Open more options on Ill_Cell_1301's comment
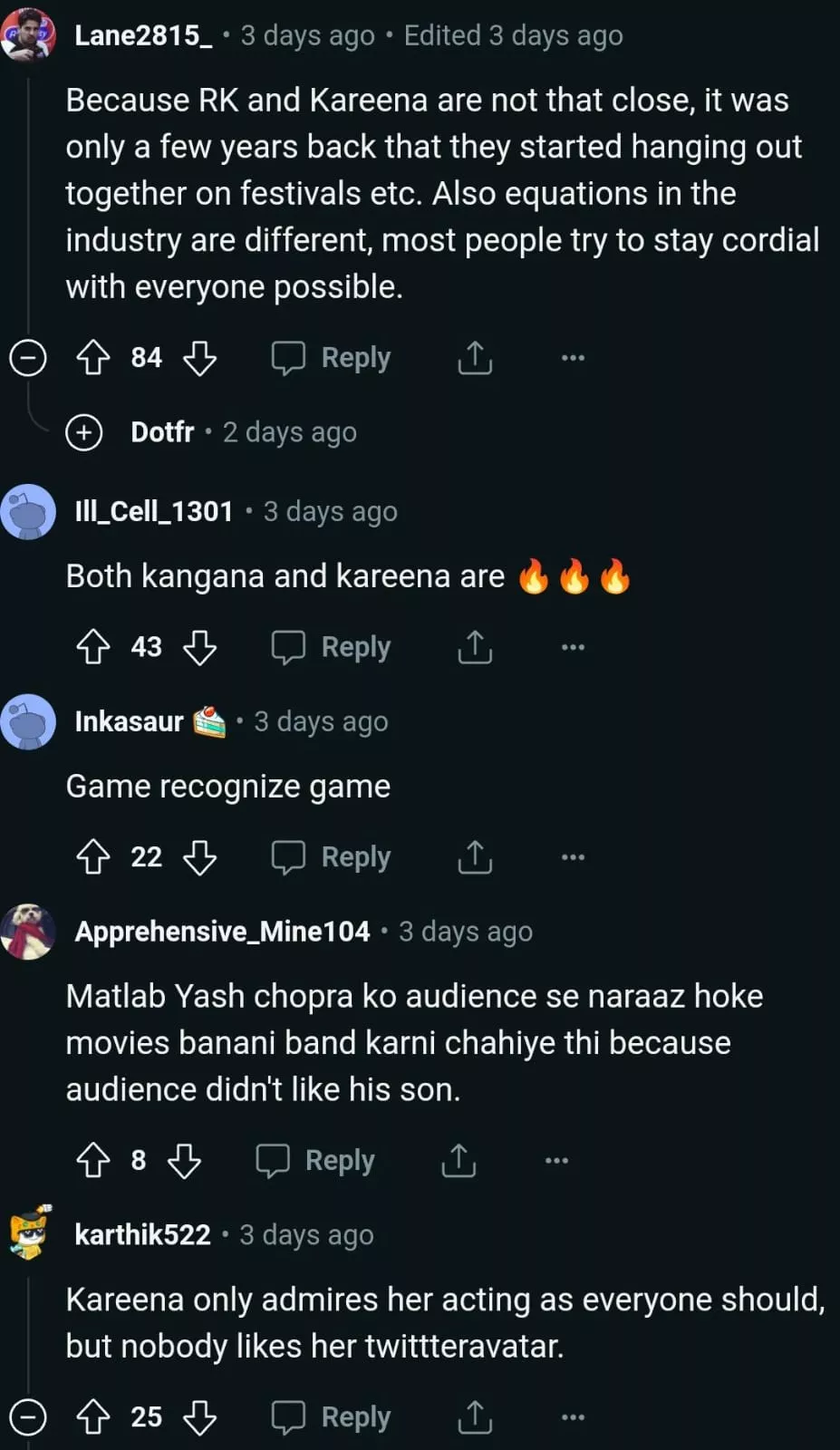 click(x=573, y=647)
